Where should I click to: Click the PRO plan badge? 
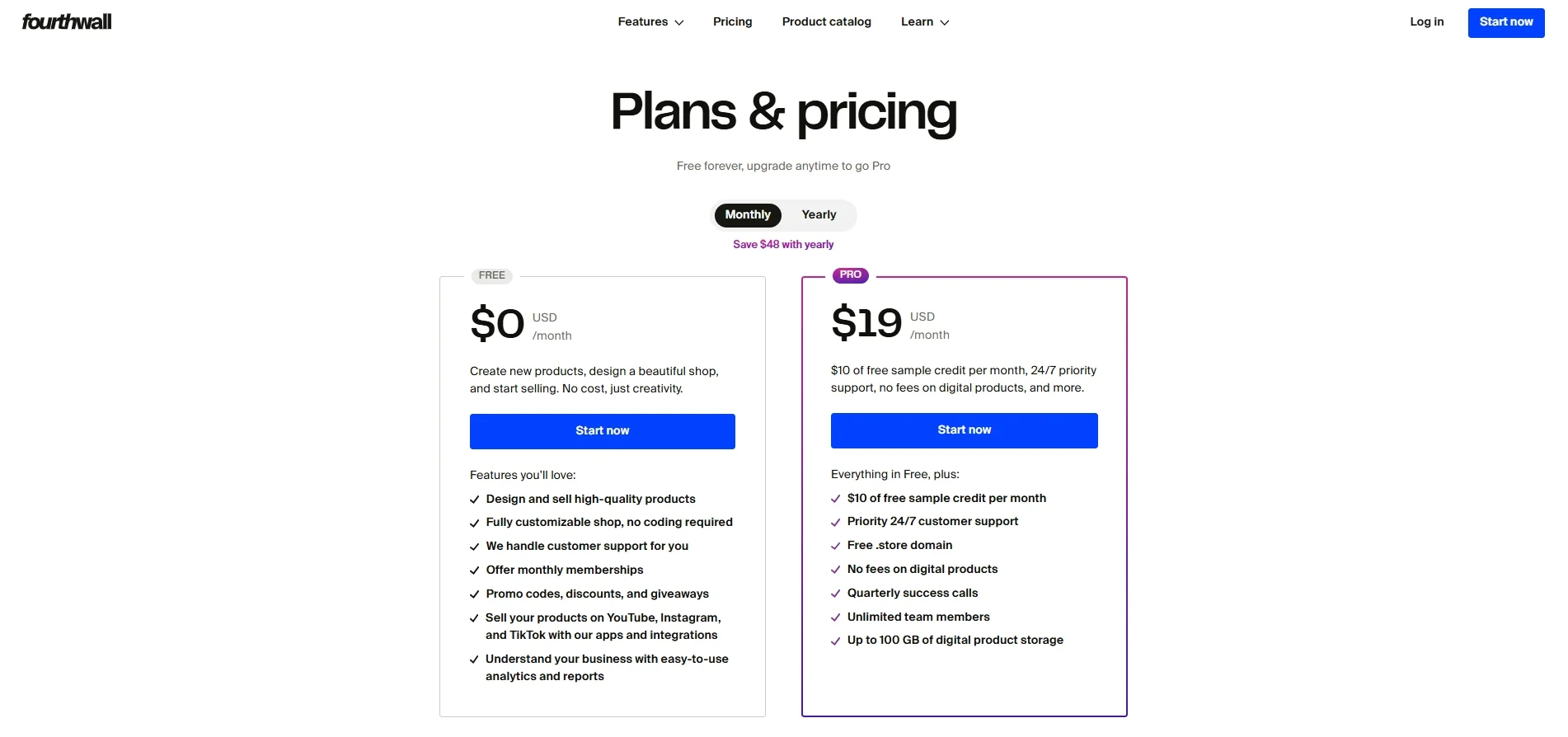851,275
